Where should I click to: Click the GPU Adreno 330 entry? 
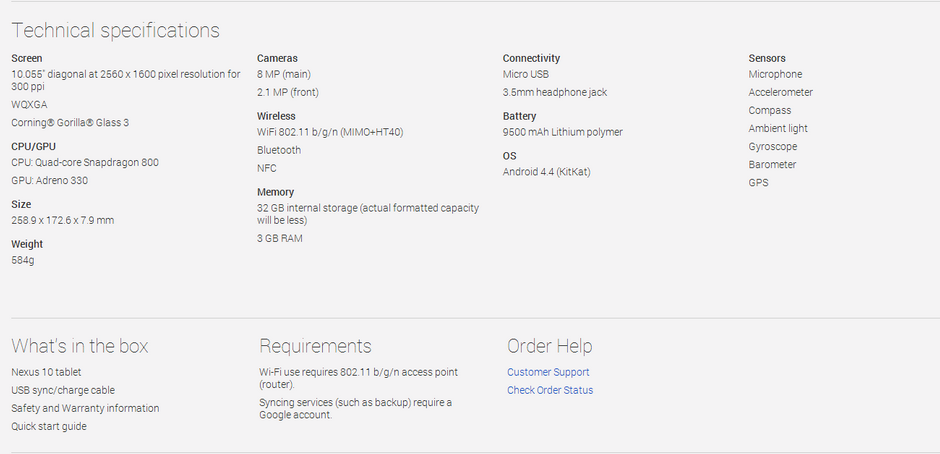(50, 181)
